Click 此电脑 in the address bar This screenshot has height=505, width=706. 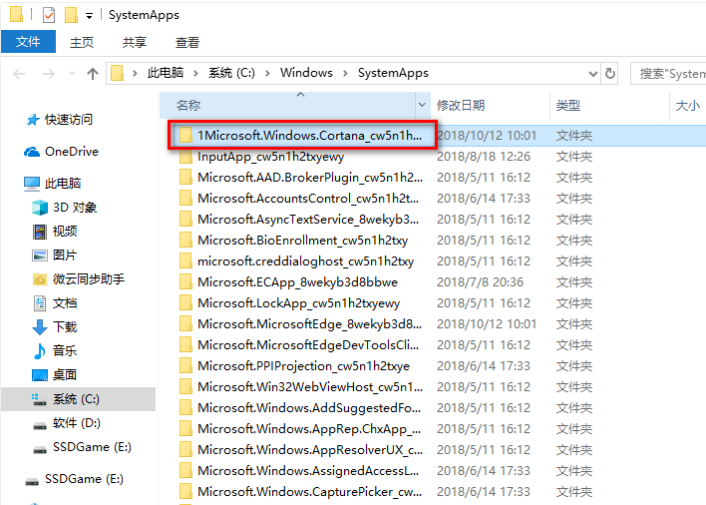click(165, 73)
